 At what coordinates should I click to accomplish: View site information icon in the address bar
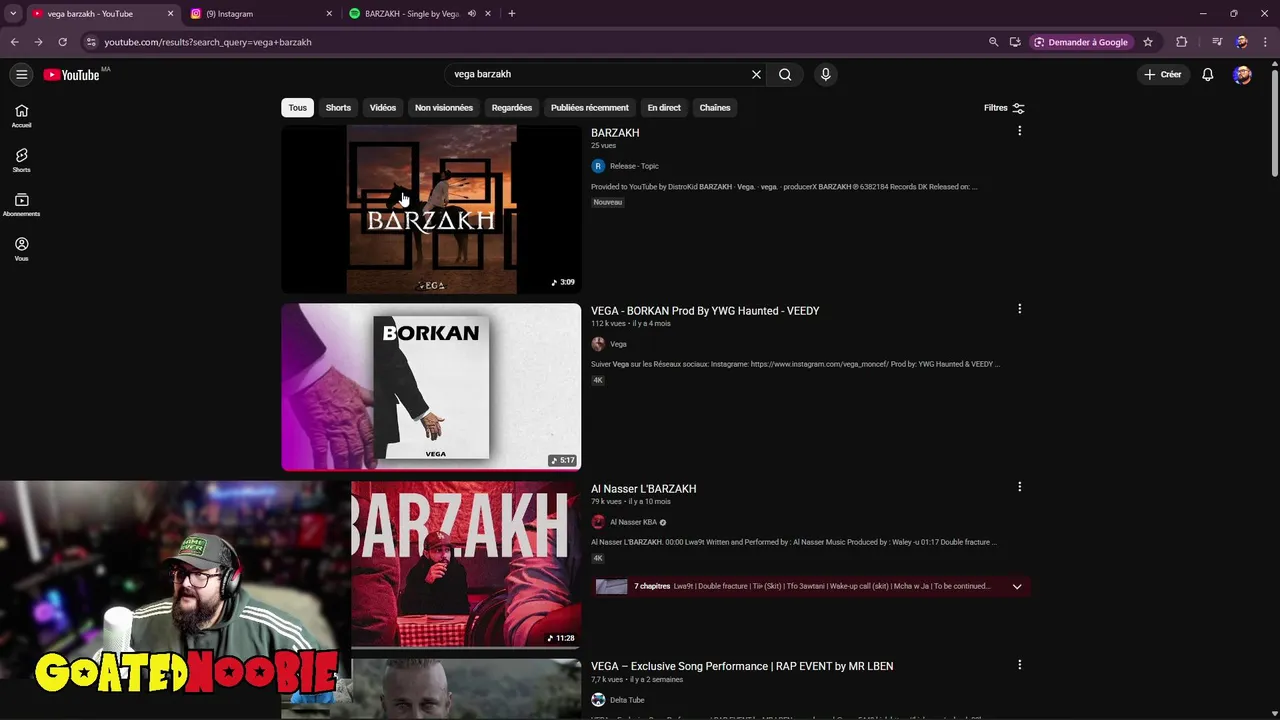click(x=91, y=42)
